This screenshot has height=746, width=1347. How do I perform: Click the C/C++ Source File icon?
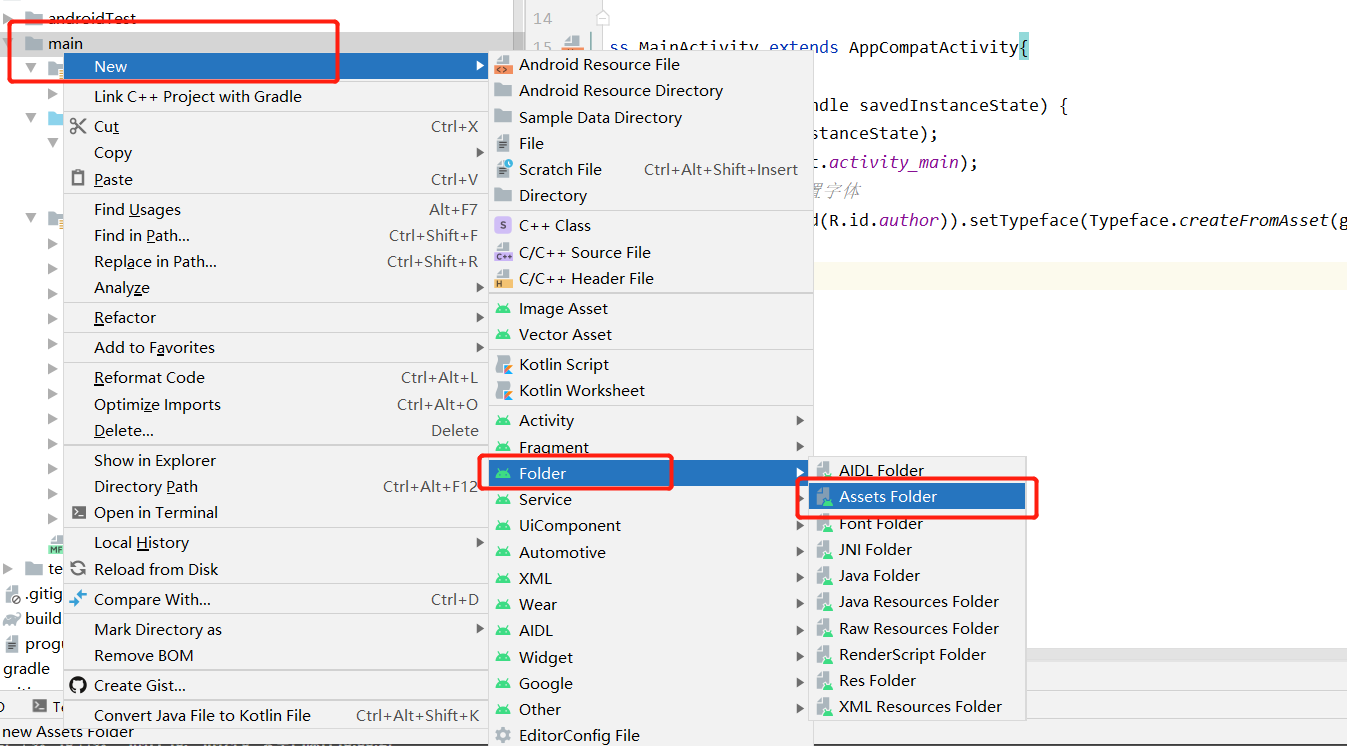504,252
